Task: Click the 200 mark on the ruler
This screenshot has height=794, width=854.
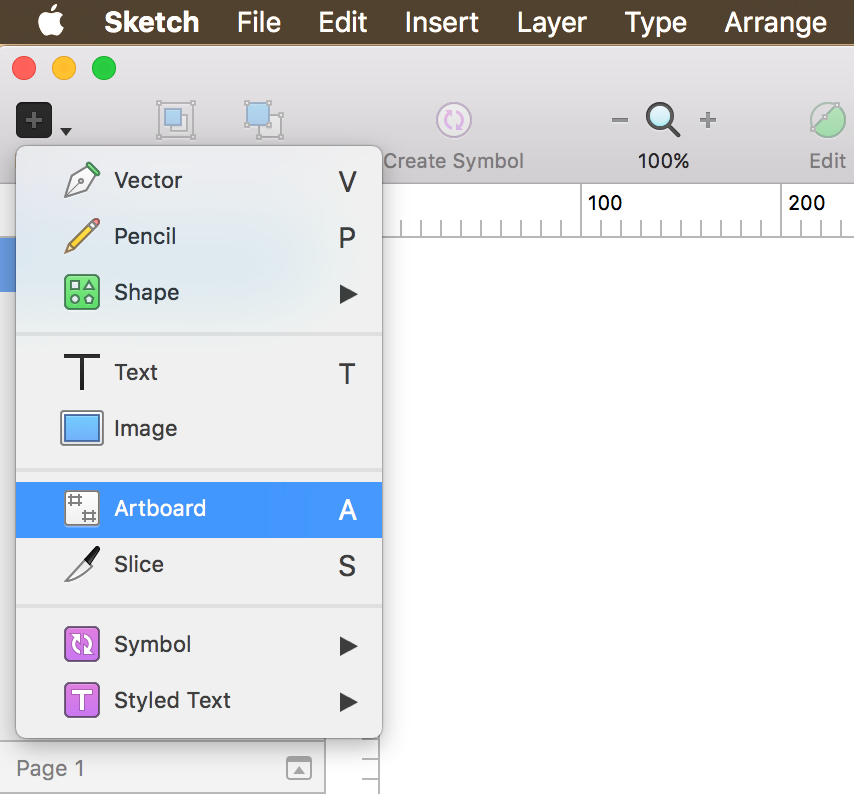Action: [807, 203]
